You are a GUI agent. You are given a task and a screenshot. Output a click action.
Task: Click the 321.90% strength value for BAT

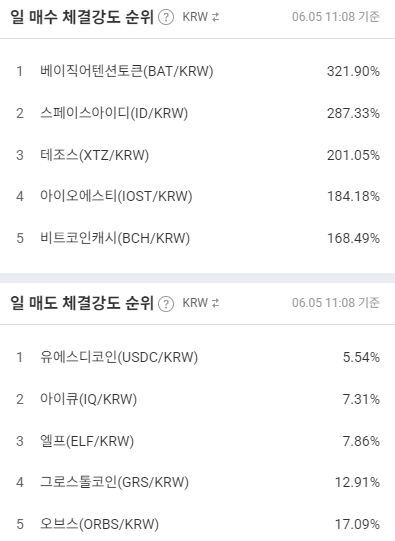[353, 71]
